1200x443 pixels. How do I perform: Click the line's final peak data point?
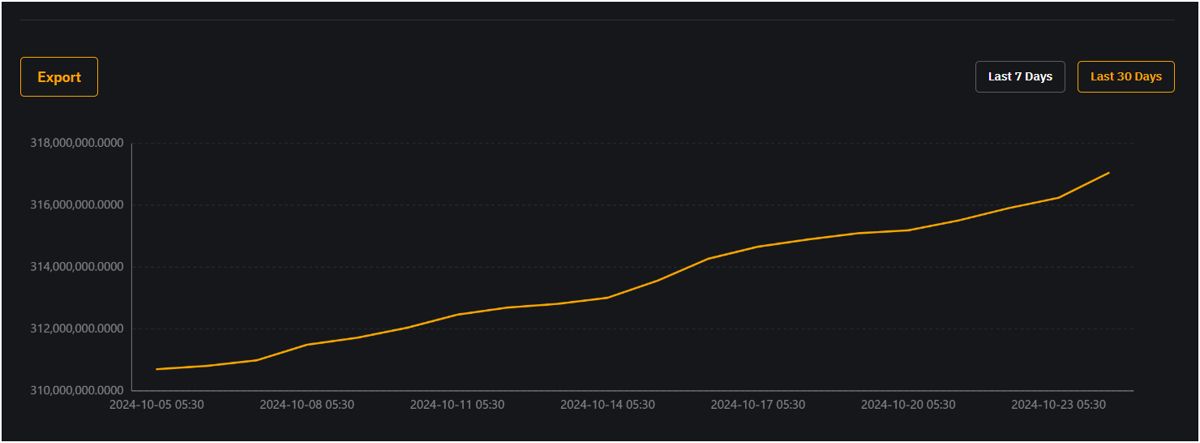tap(1109, 172)
